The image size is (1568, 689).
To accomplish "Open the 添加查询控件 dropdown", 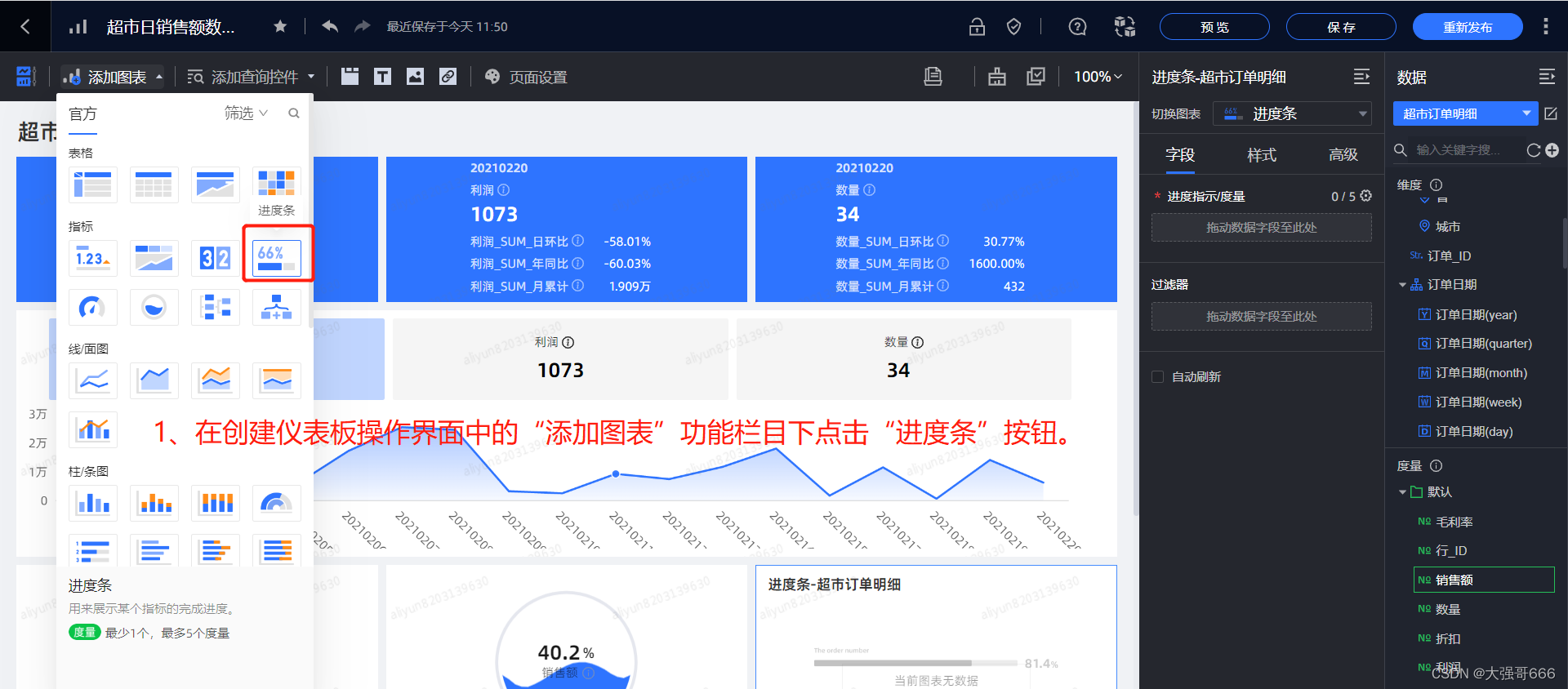I will click(x=251, y=77).
